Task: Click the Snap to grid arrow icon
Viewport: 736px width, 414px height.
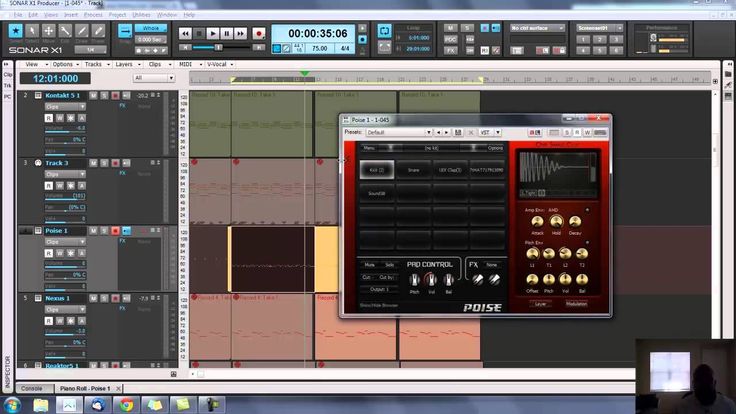Action: pos(125,31)
